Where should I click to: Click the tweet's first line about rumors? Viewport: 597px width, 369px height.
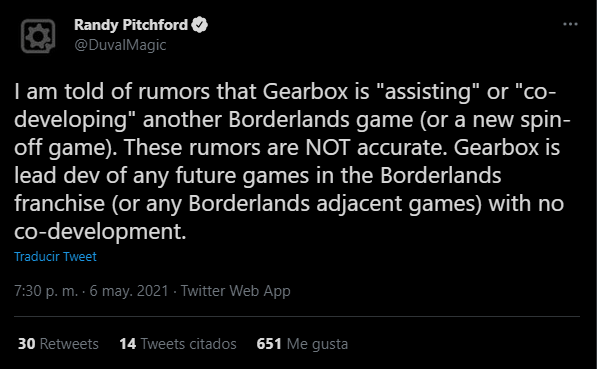pos(285,92)
